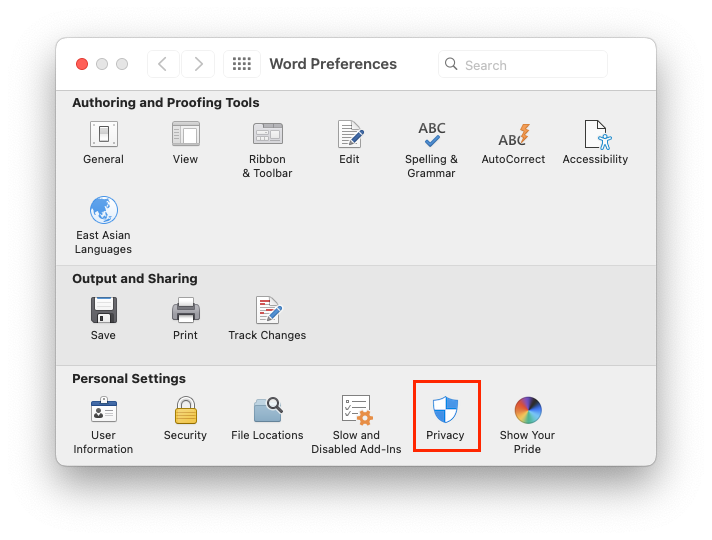Open the Print preferences pane
Viewport: 712px width, 540px height.
click(x=185, y=318)
